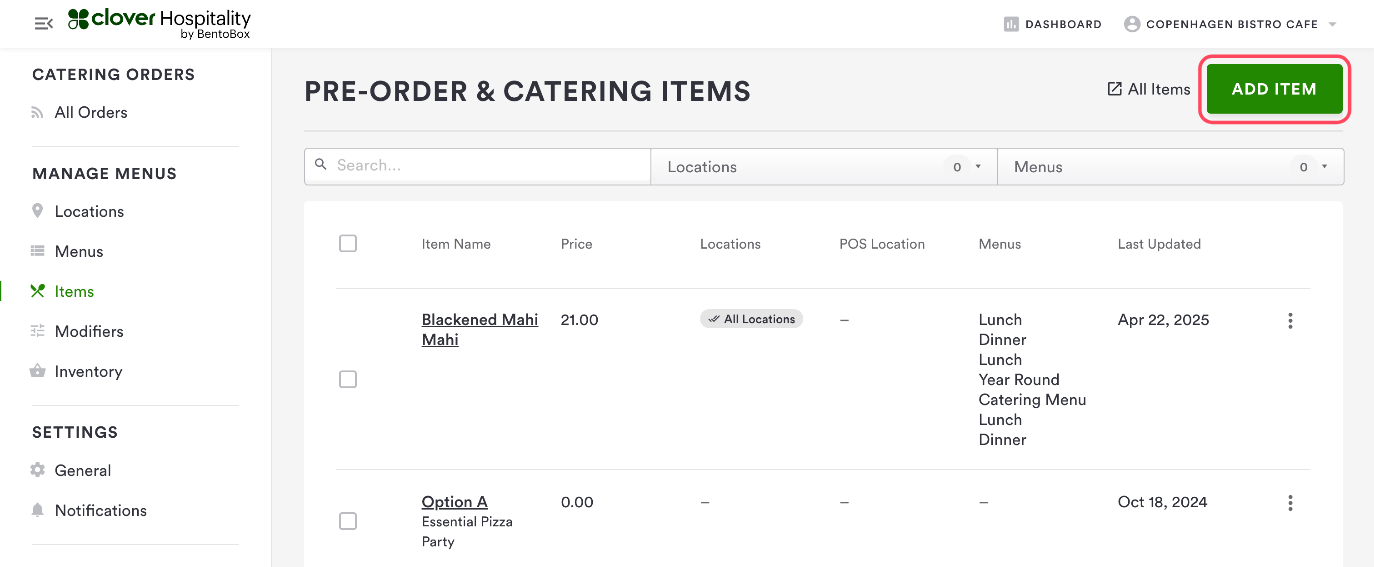Open the Dashboard chart icon
Screen dimensions: 1374x567
pos(1011,24)
